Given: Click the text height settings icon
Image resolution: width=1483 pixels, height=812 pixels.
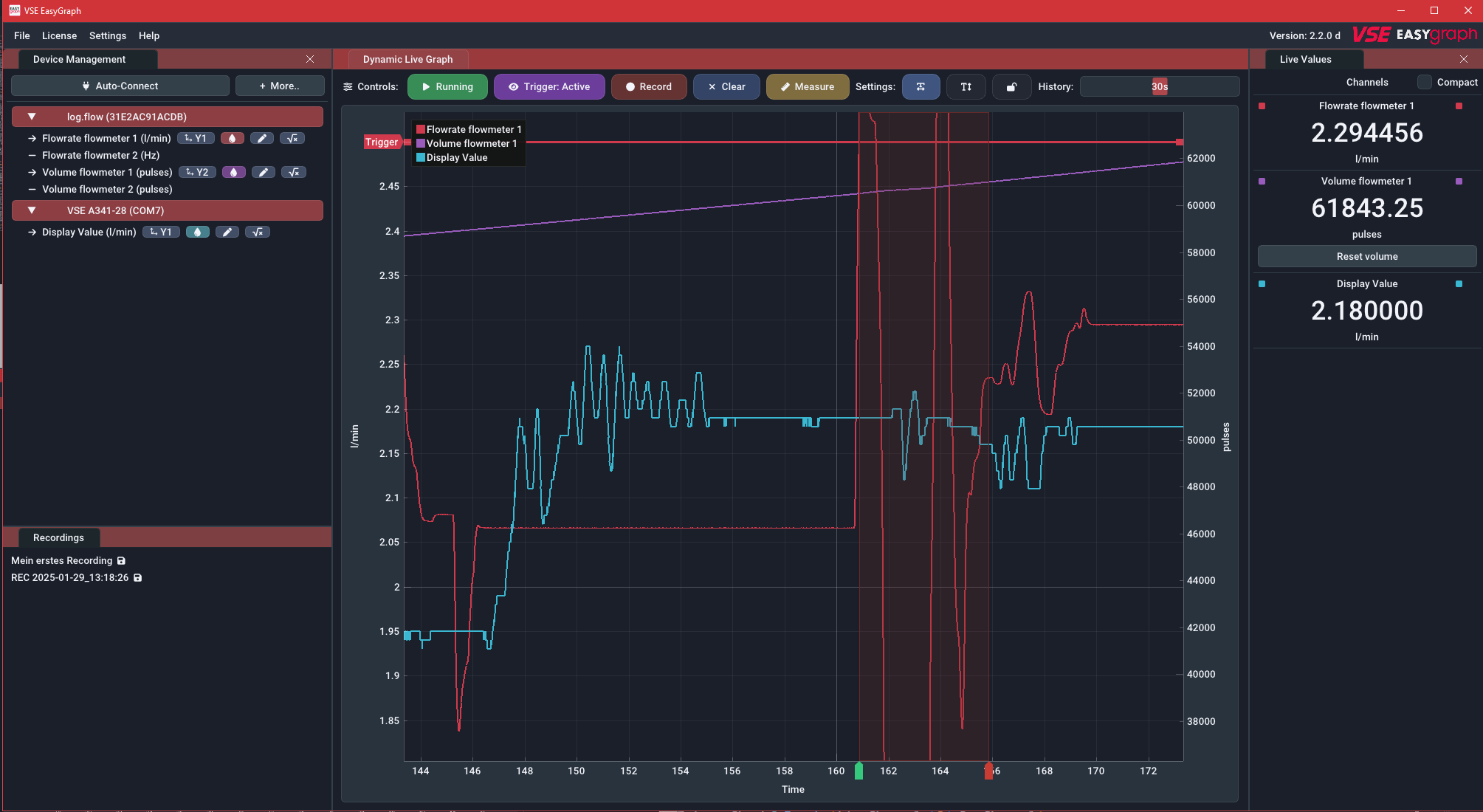Looking at the screenshot, I should coord(966,86).
